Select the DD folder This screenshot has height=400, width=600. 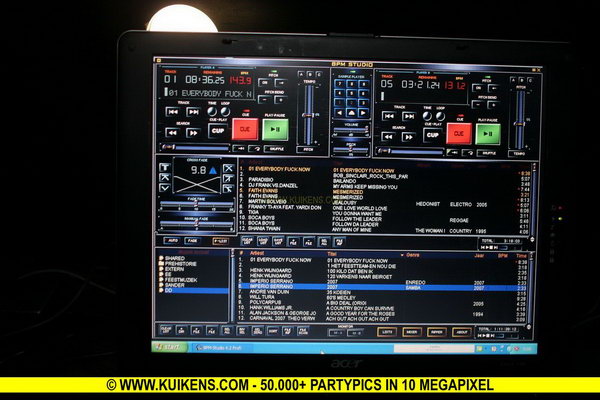pyautogui.click(x=193, y=291)
